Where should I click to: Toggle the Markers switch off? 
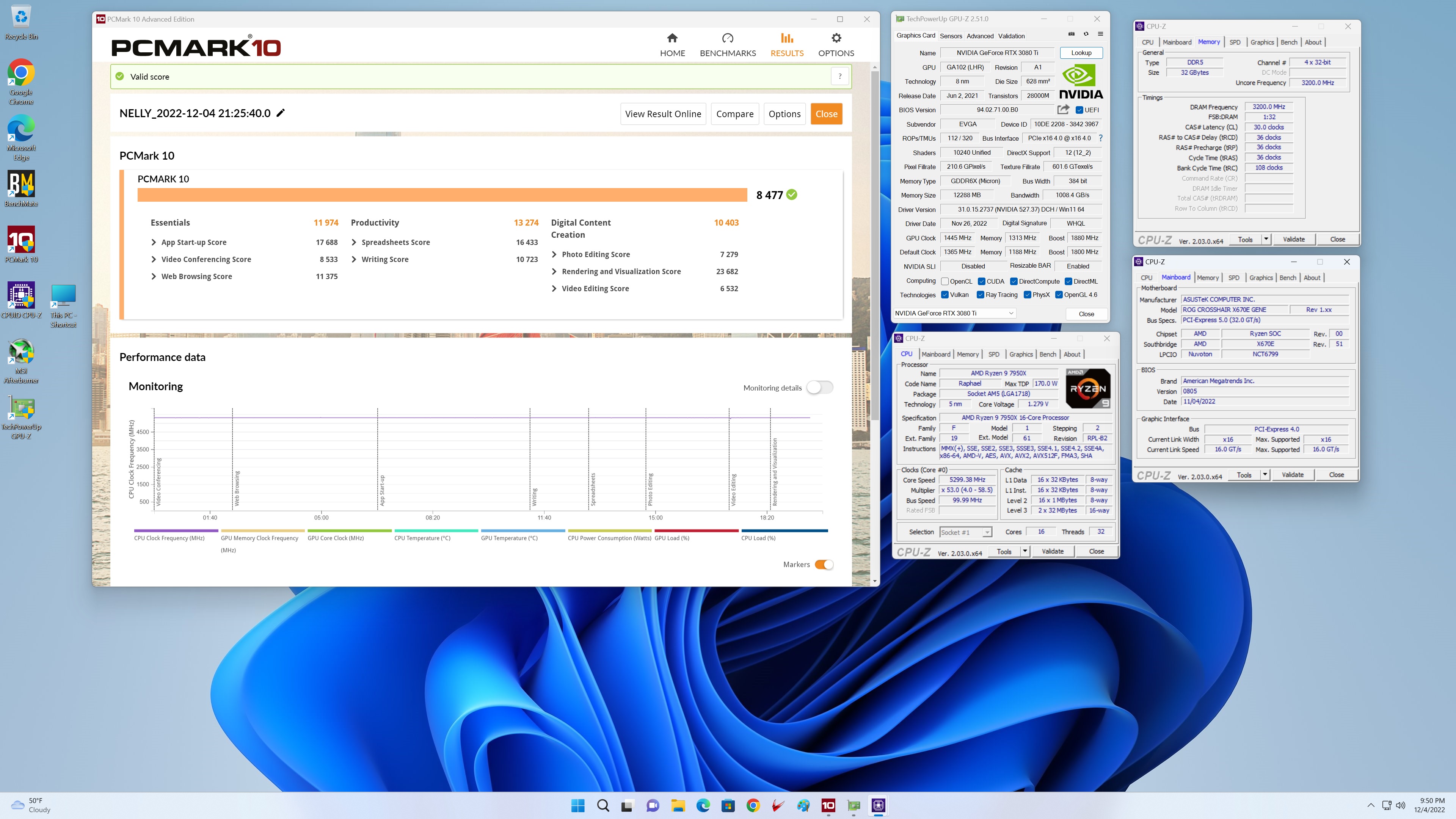click(824, 565)
